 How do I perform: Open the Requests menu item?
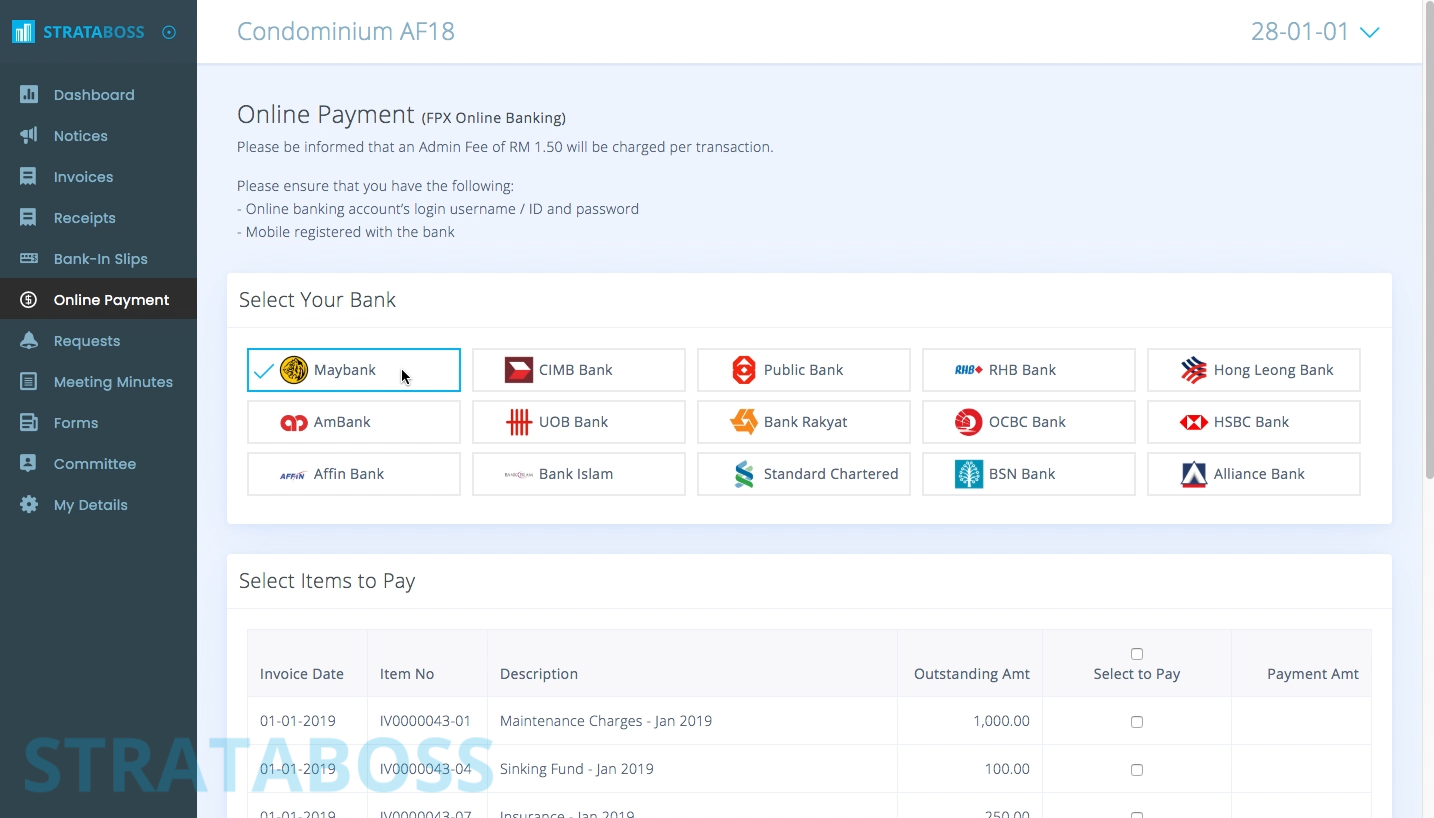point(98,340)
